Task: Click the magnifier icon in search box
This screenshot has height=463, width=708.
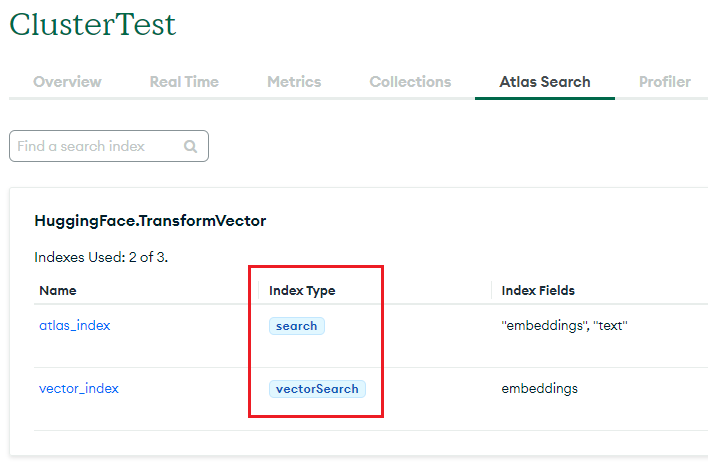Action: (x=191, y=146)
